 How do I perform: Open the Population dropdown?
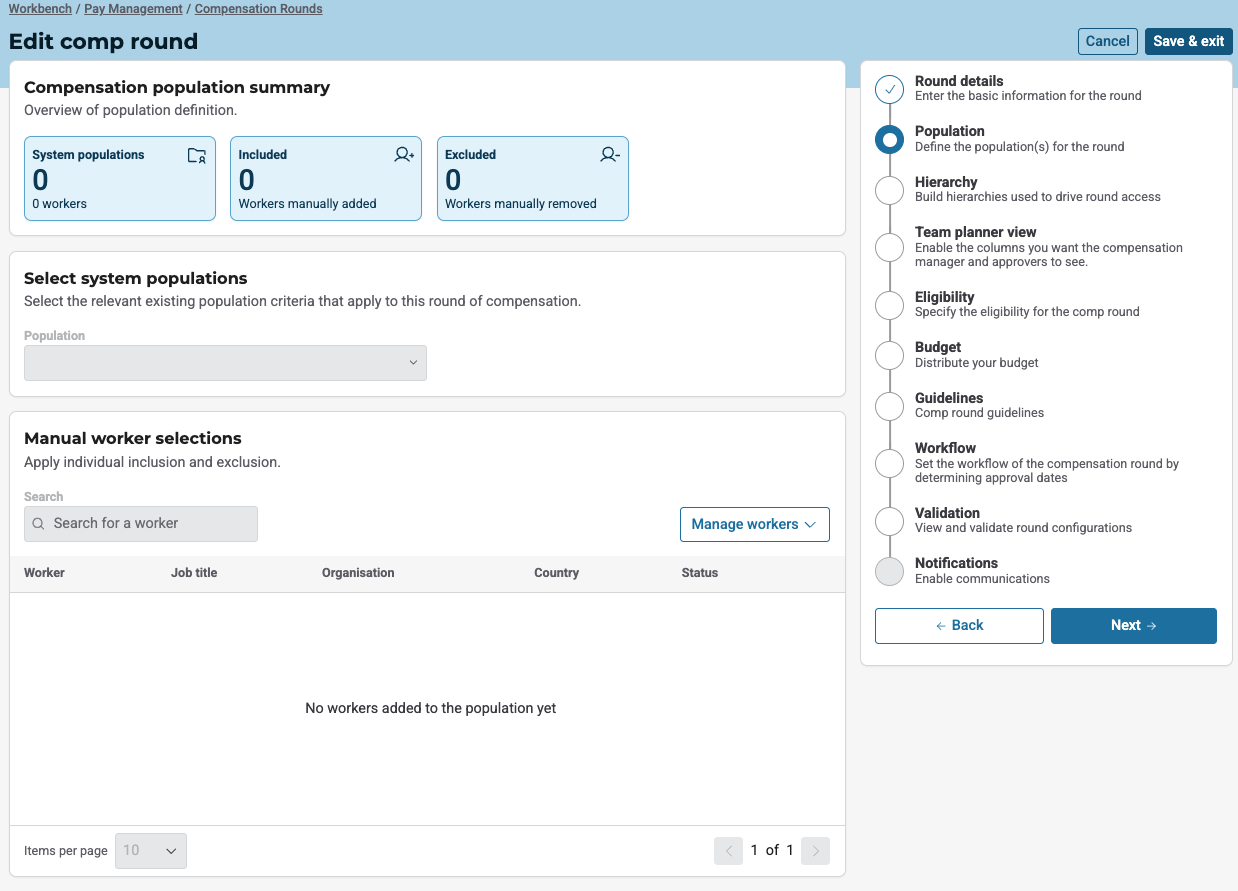click(x=225, y=363)
